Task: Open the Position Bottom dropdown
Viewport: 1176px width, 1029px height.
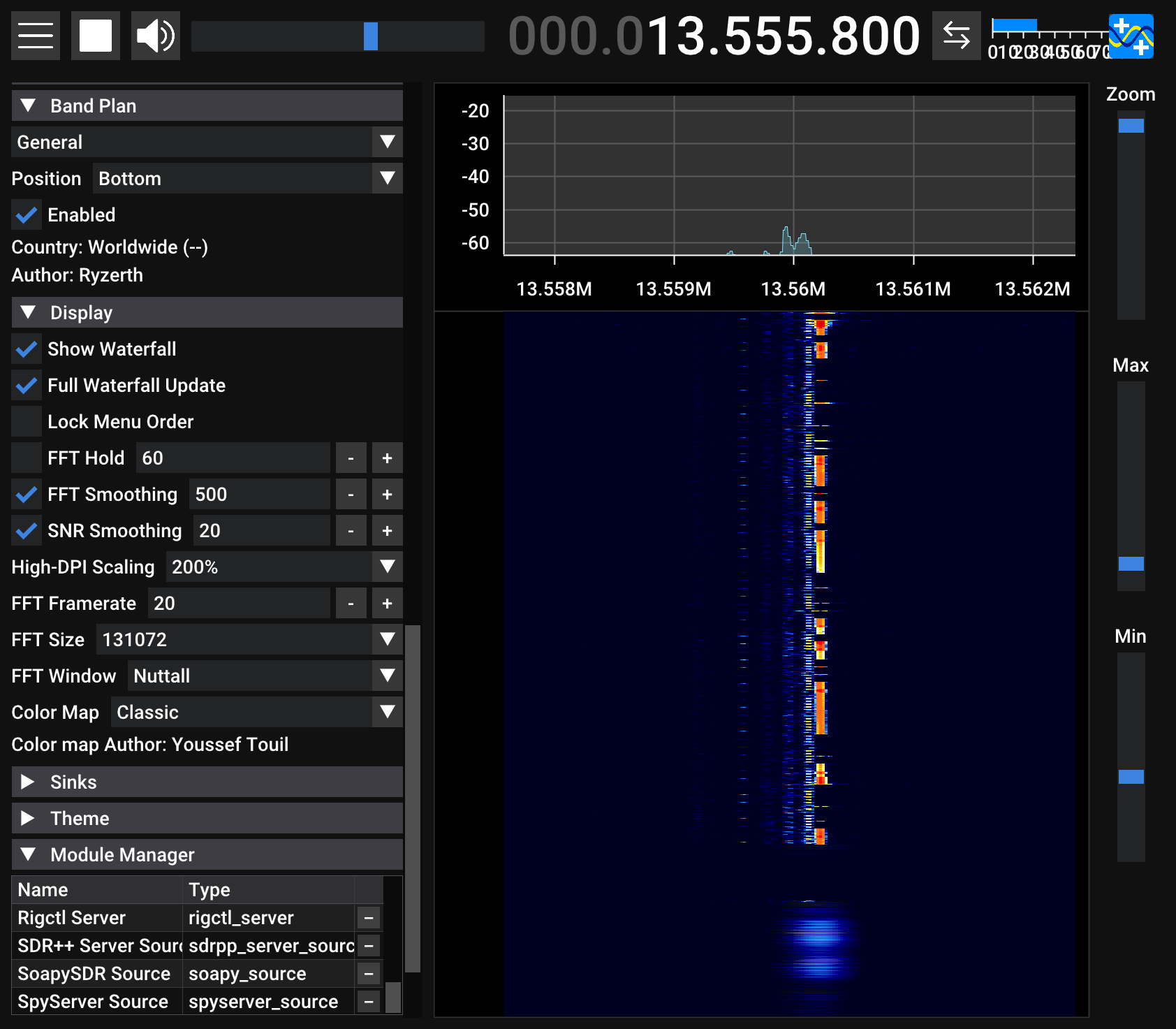Action: click(248, 178)
